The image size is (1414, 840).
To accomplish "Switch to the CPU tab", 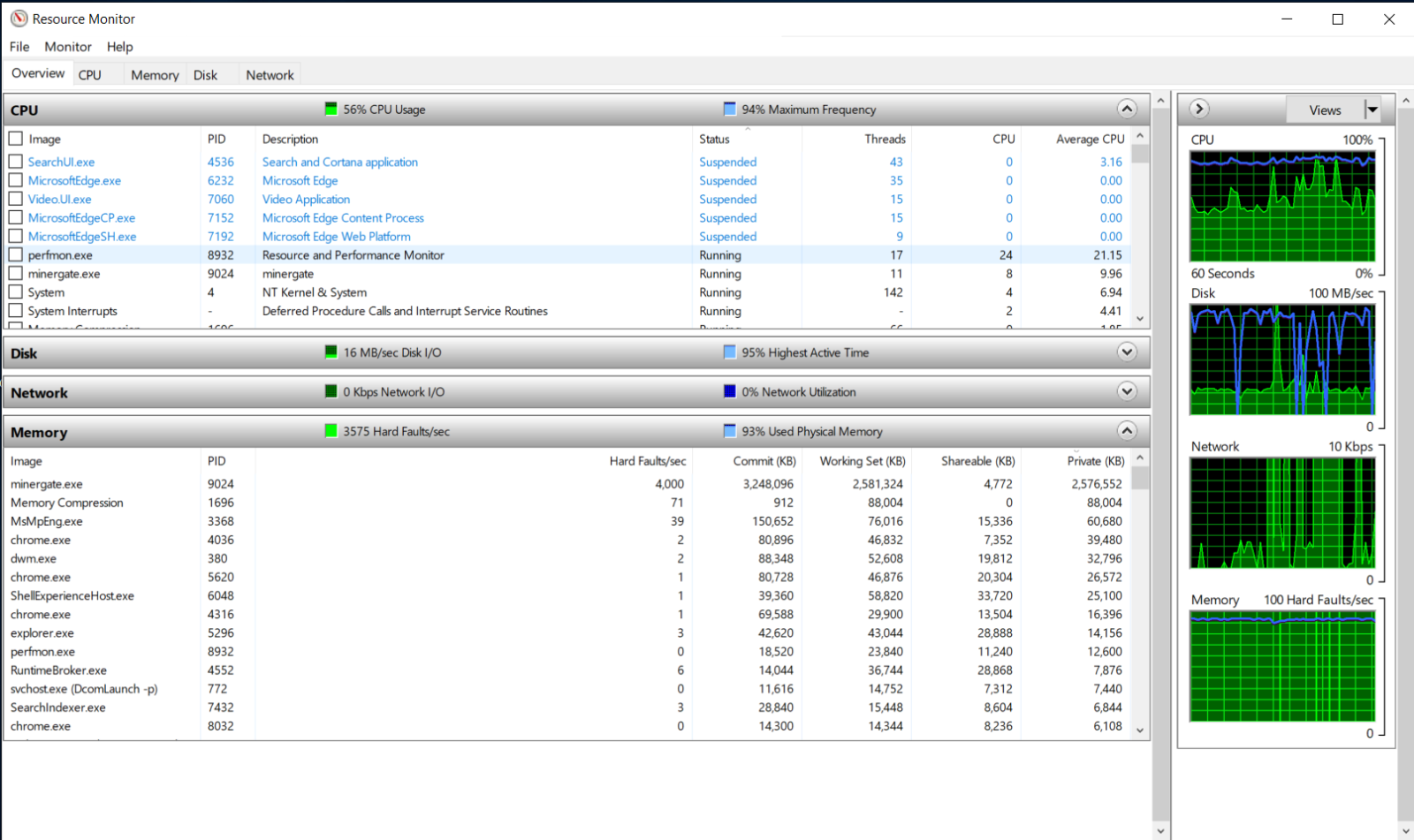I will 89,74.
